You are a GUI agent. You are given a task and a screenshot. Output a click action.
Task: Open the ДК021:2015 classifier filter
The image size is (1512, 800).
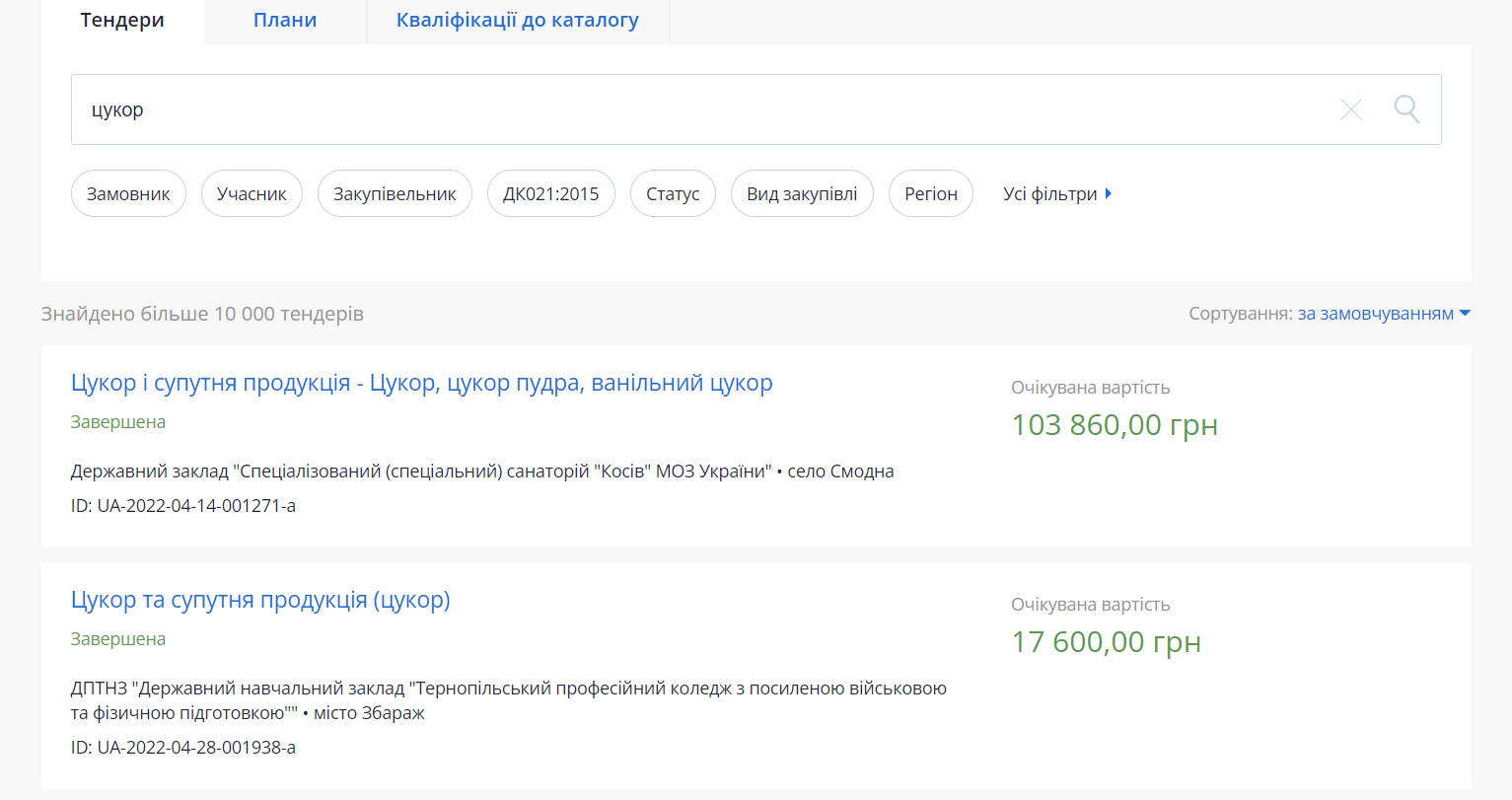click(550, 194)
